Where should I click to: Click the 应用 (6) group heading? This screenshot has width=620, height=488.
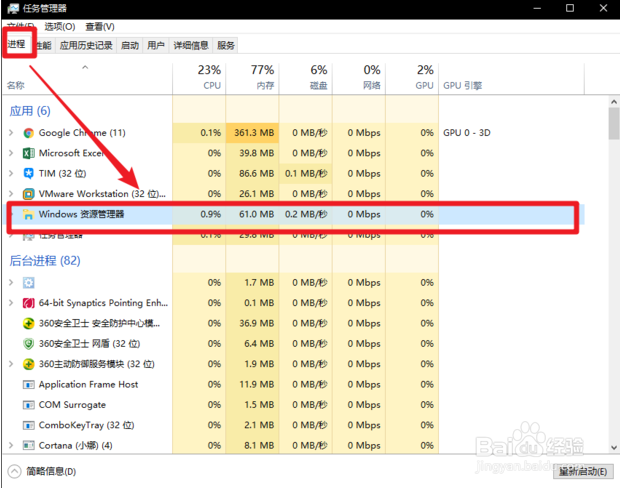[30, 111]
